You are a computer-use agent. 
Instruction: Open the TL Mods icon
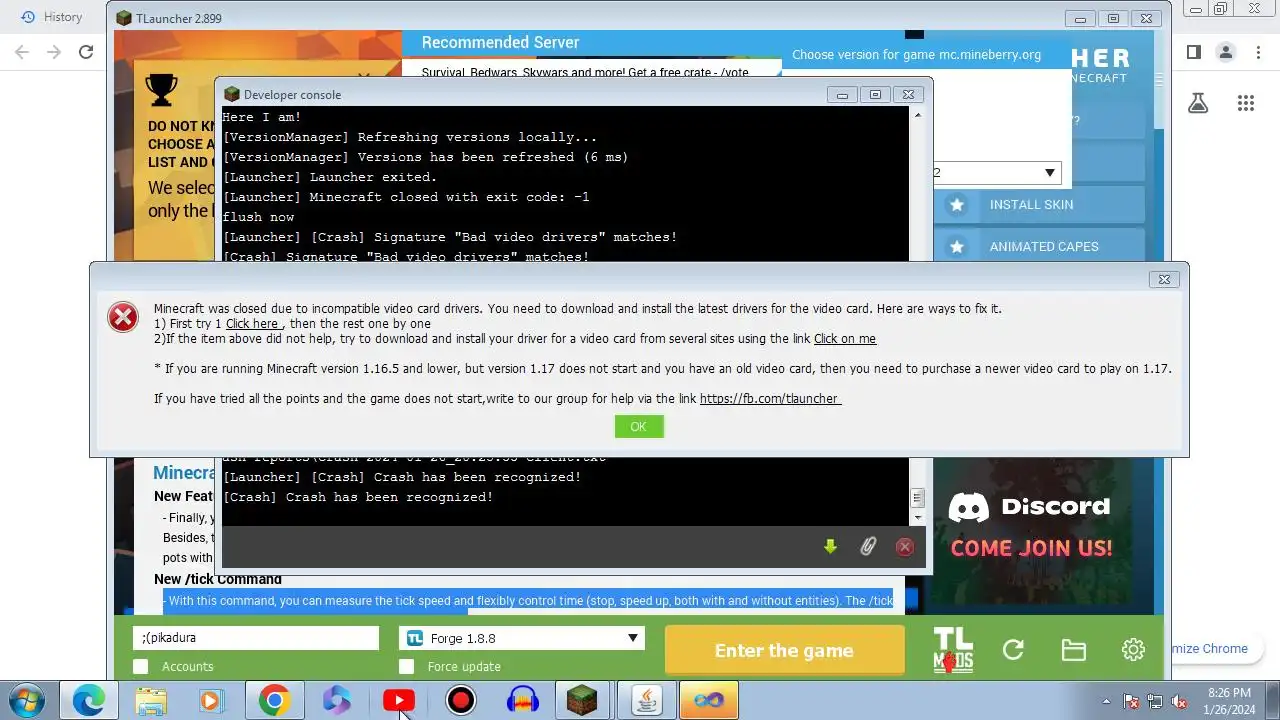coord(953,650)
